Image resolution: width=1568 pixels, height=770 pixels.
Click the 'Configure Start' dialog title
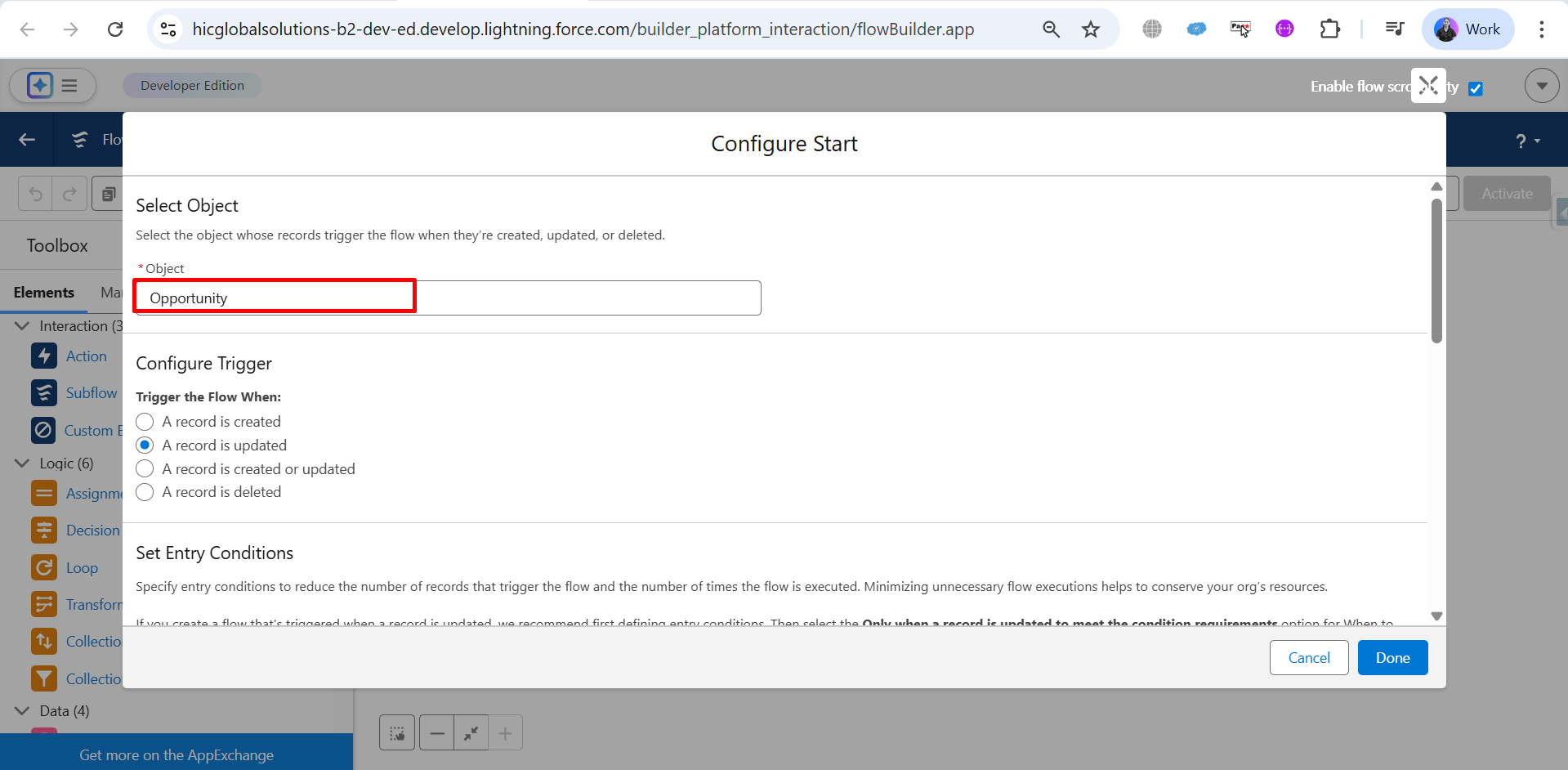784,144
